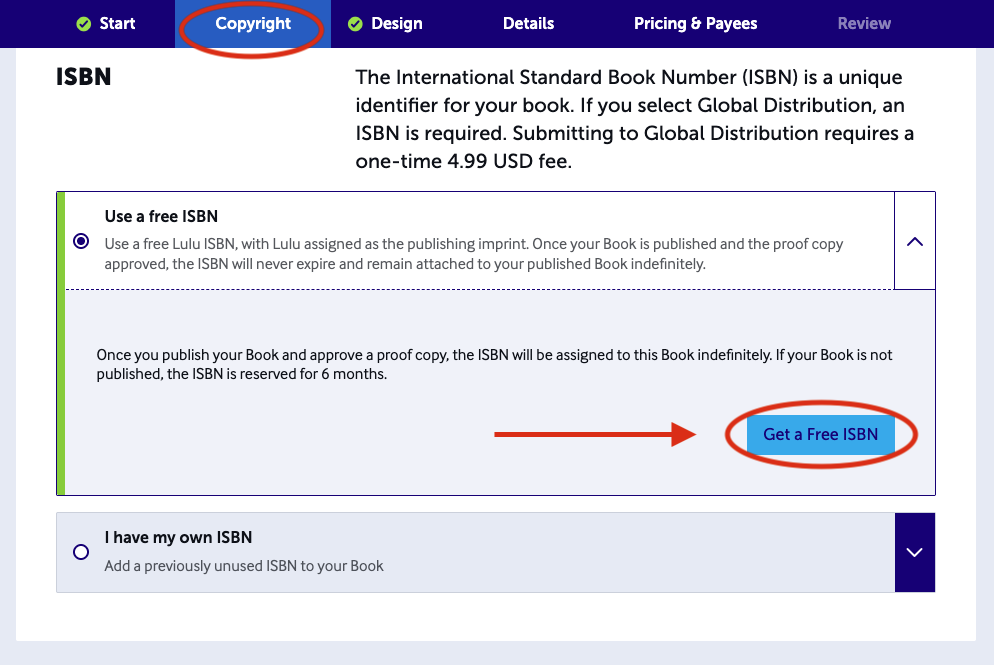Viewport: 994px width, 665px height.
Task: Switch to the Design tab
Action: click(x=396, y=23)
